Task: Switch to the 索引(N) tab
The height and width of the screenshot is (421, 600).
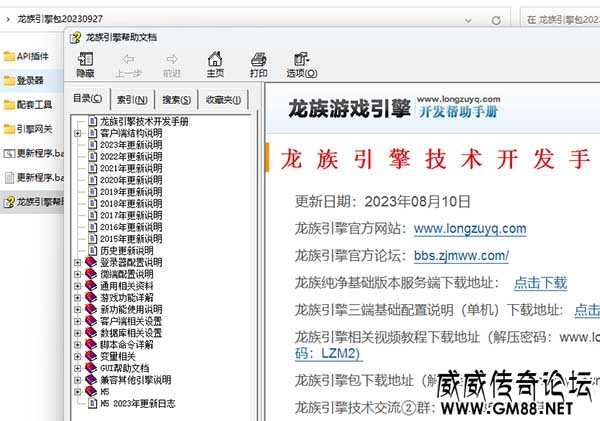Action: click(x=132, y=100)
